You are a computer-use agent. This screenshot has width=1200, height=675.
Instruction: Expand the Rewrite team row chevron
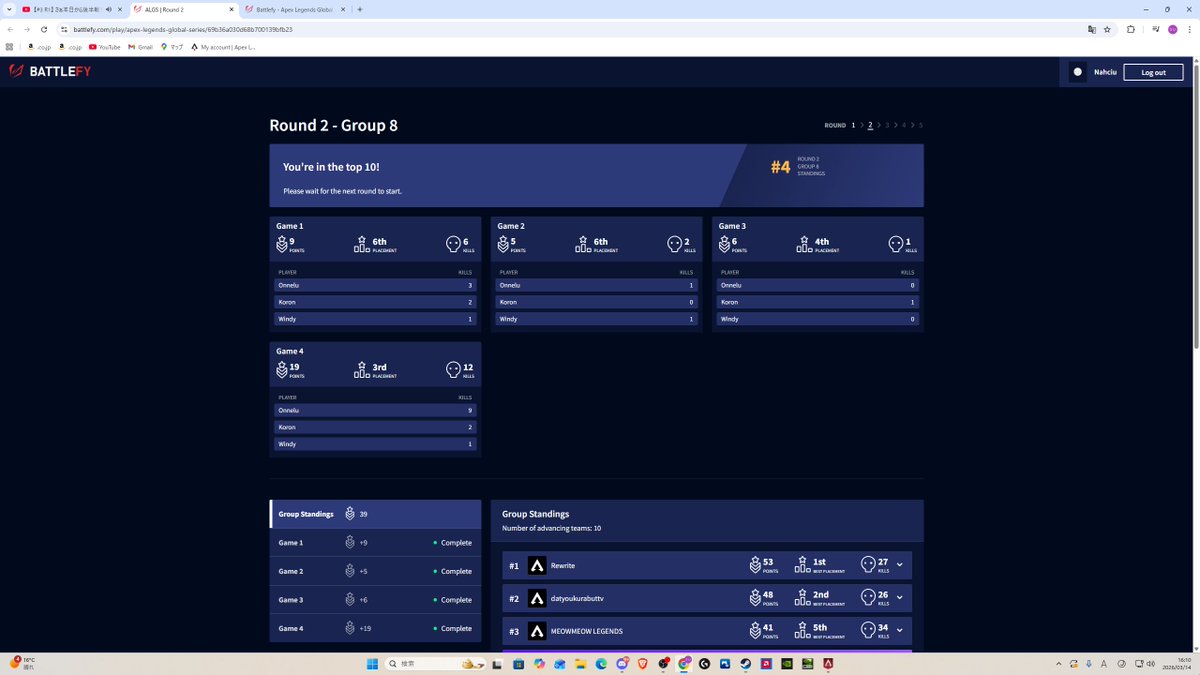(x=900, y=565)
